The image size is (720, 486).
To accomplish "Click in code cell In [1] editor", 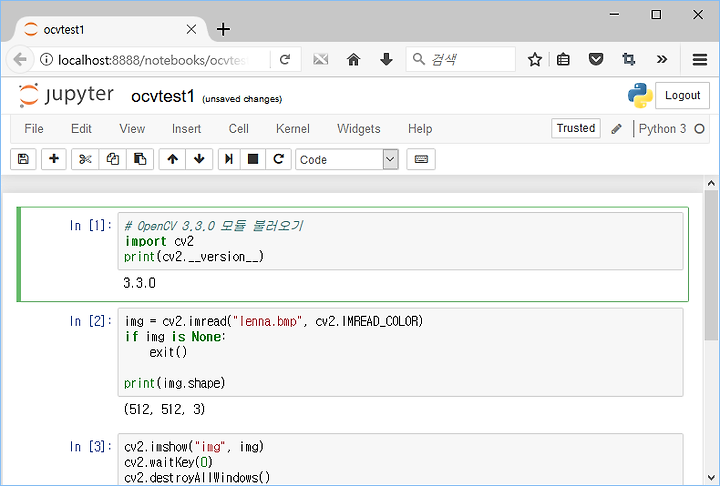I will (400, 241).
